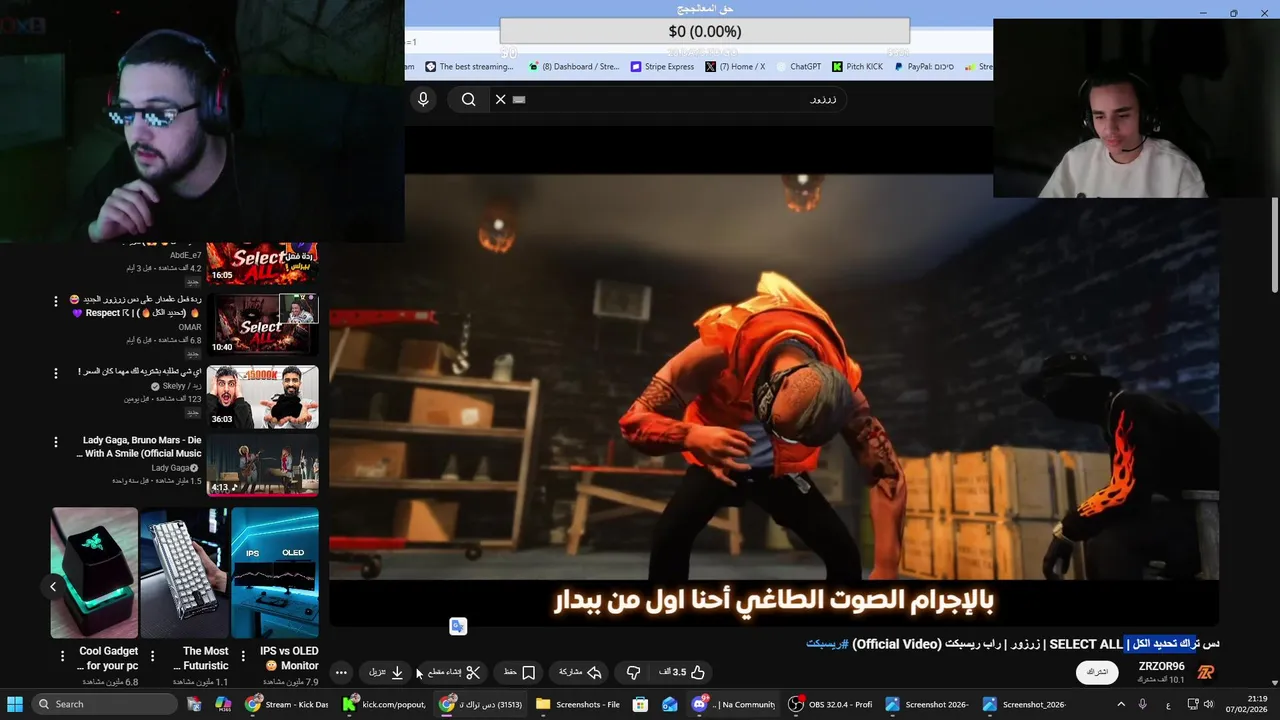The image size is (1280, 720).
Task: Click the OMAR channel name
Action: tap(190, 327)
